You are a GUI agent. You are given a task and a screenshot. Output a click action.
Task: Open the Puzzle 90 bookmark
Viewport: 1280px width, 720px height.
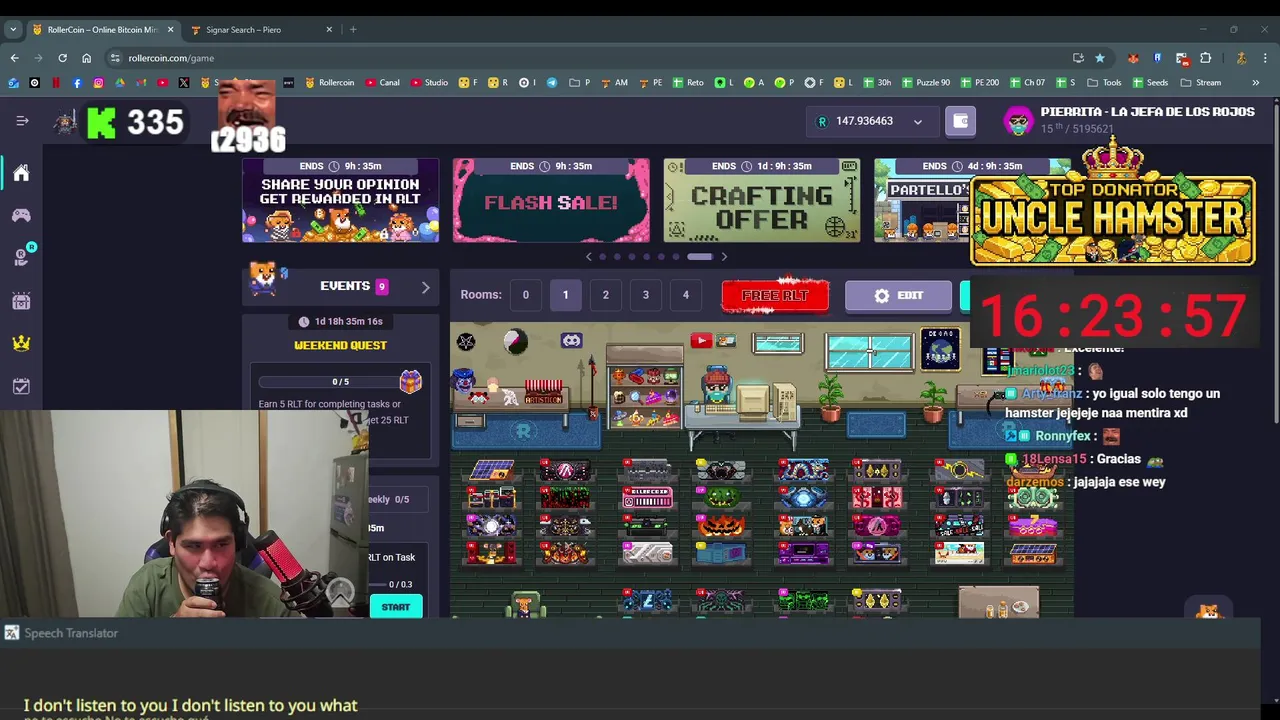(925, 83)
